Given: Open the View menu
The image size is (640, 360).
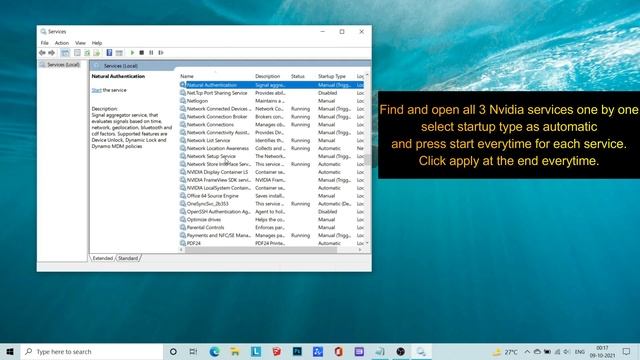Looking at the screenshot, I should tap(80, 43).
